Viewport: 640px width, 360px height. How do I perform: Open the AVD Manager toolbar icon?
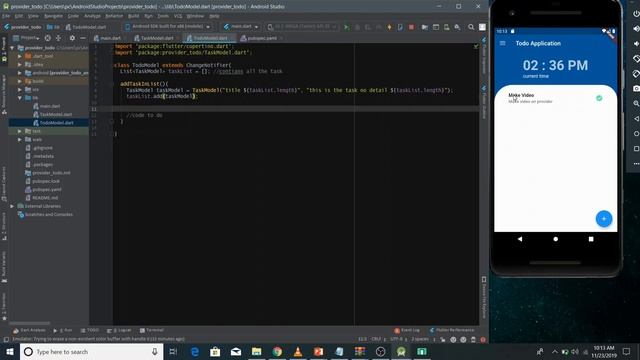click(447, 27)
